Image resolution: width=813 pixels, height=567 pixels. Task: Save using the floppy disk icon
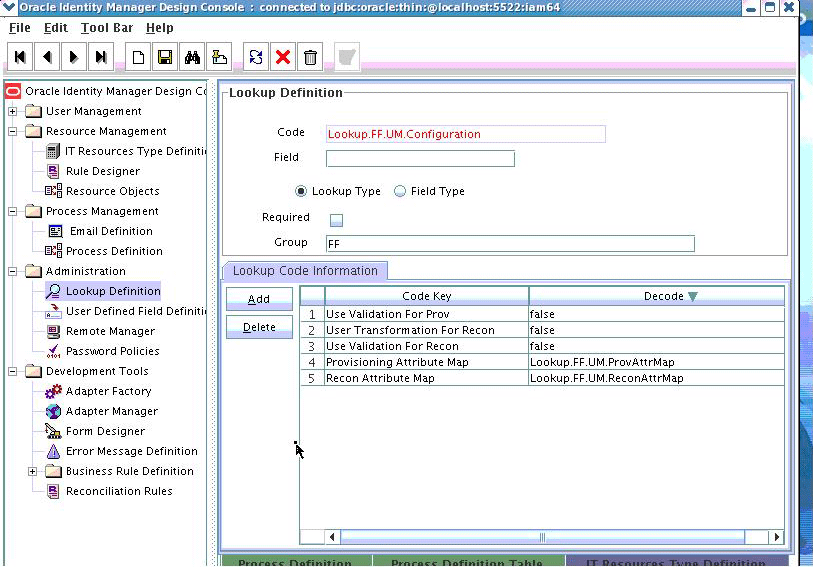[x=165, y=56]
